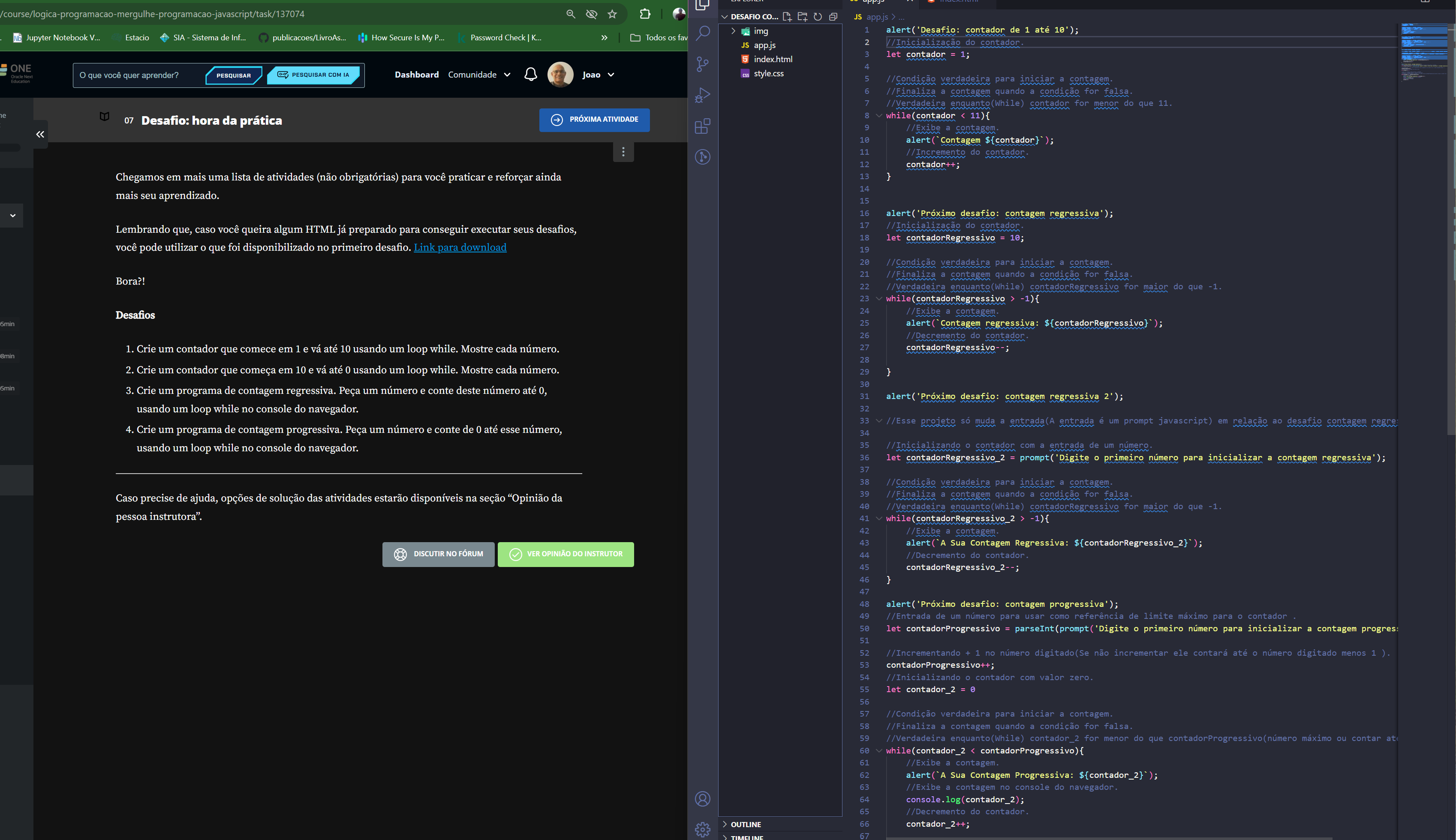The width and height of the screenshot is (1456, 840).
Task: Open Estacio bookmark
Action: pos(131,38)
